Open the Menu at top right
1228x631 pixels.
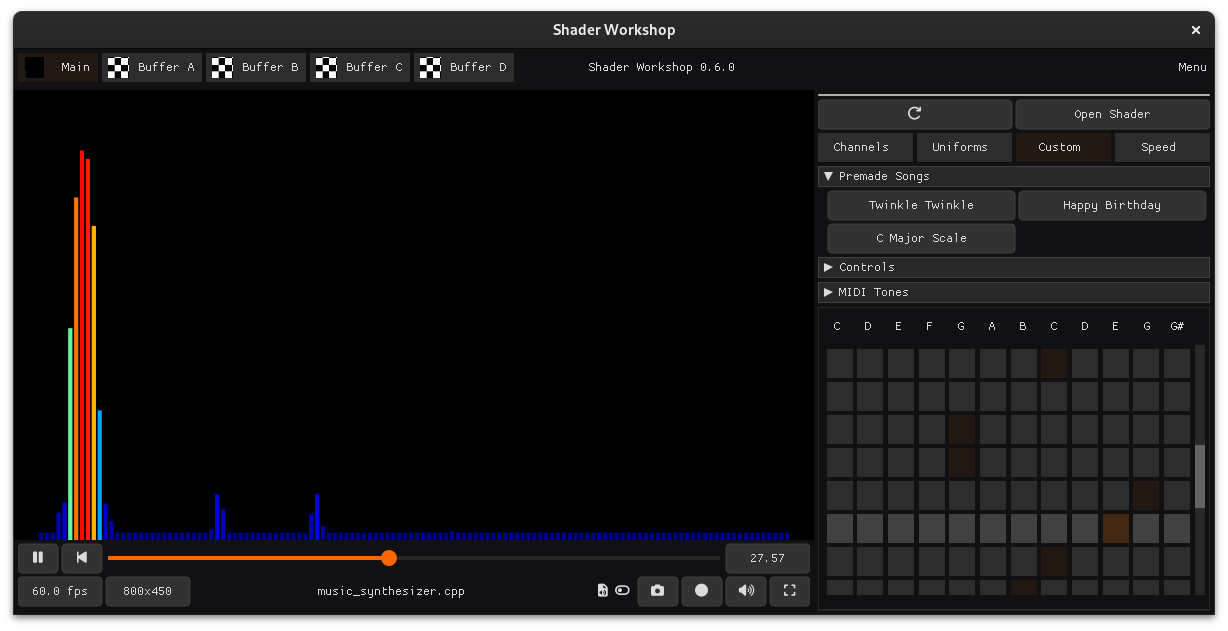tap(1192, 67)
